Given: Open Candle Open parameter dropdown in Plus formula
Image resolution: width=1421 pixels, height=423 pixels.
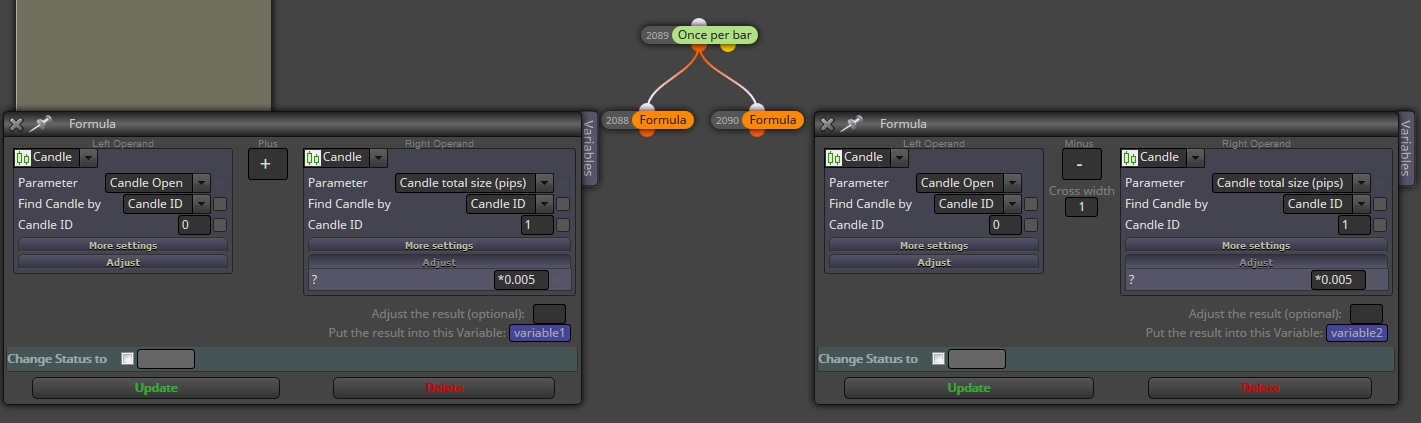Looking at the screenshot, I should point(158,183).
